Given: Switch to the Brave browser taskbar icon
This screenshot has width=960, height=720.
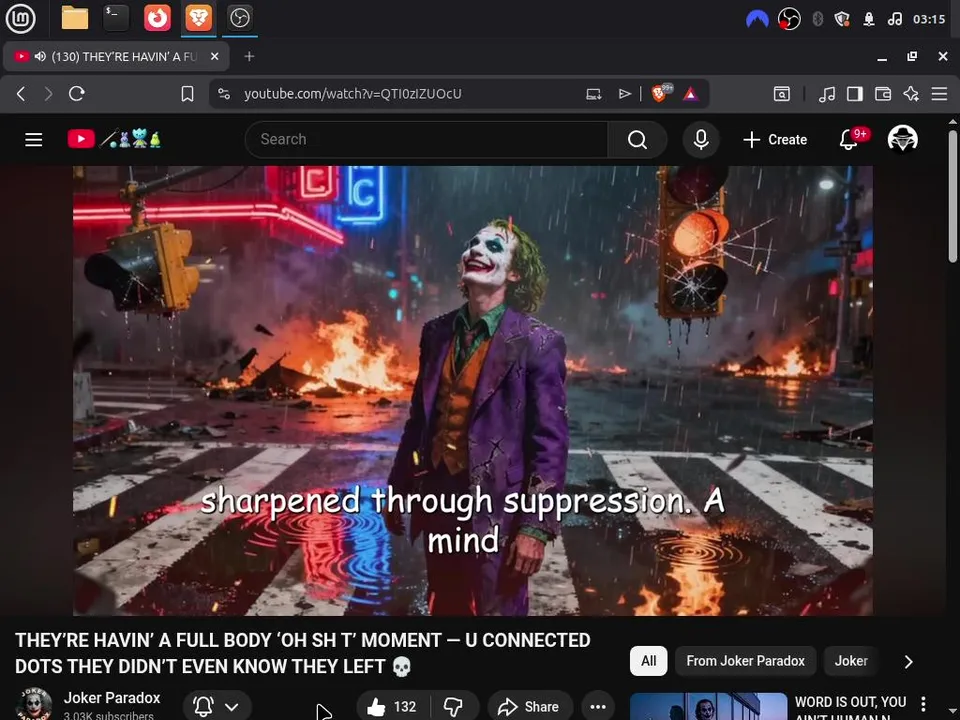Looking at the screenshot, I should click(x=198, y=18).
